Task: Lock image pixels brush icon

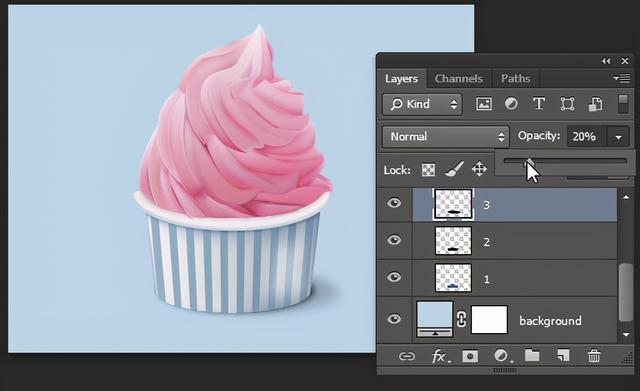Action: (x=454, y=169)
